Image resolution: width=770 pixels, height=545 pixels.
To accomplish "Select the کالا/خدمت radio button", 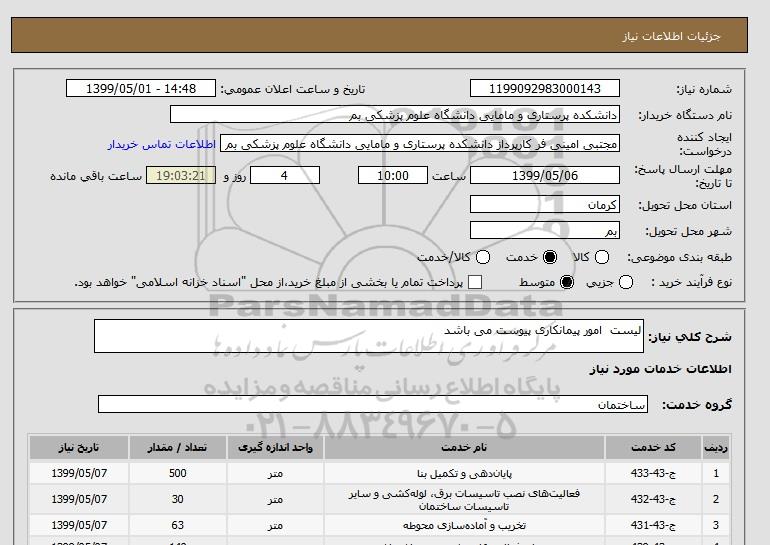I will click(483, 257).
